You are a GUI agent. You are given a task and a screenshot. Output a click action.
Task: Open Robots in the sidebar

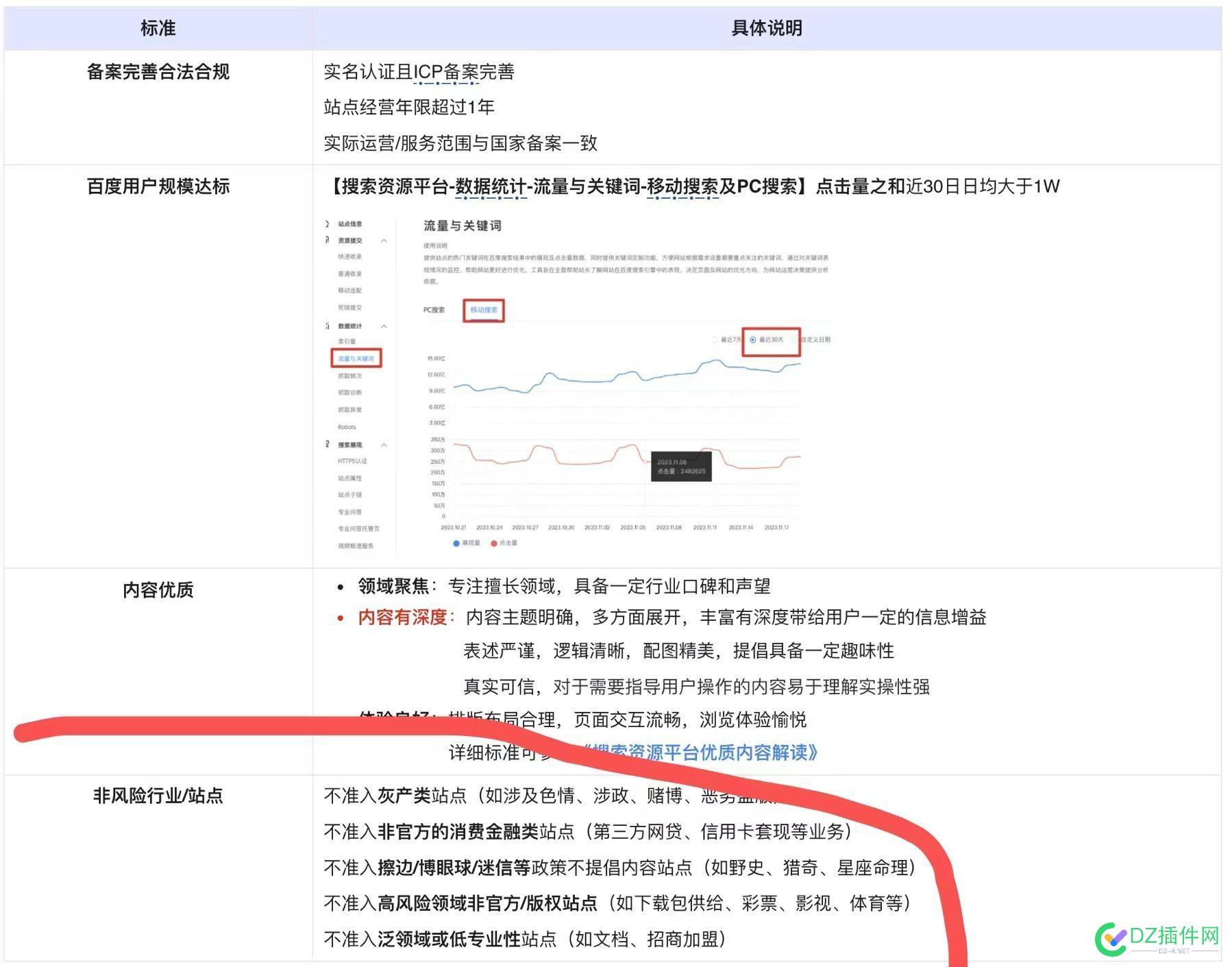click(347, 427)
